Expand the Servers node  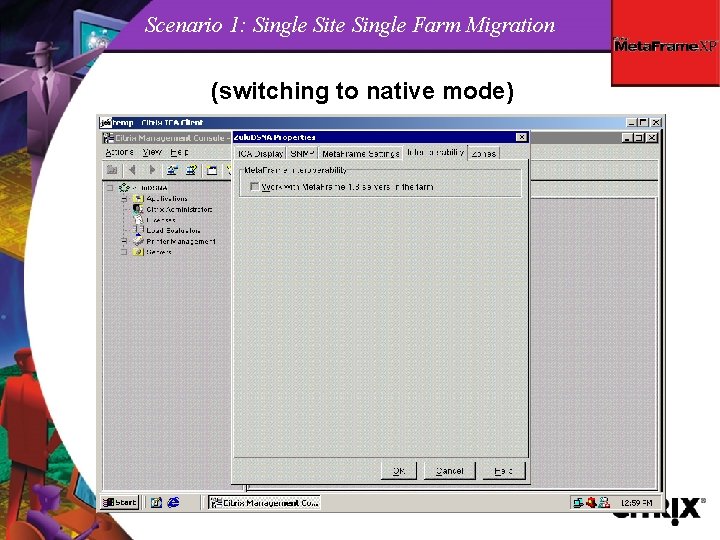[x=124, y=252]
